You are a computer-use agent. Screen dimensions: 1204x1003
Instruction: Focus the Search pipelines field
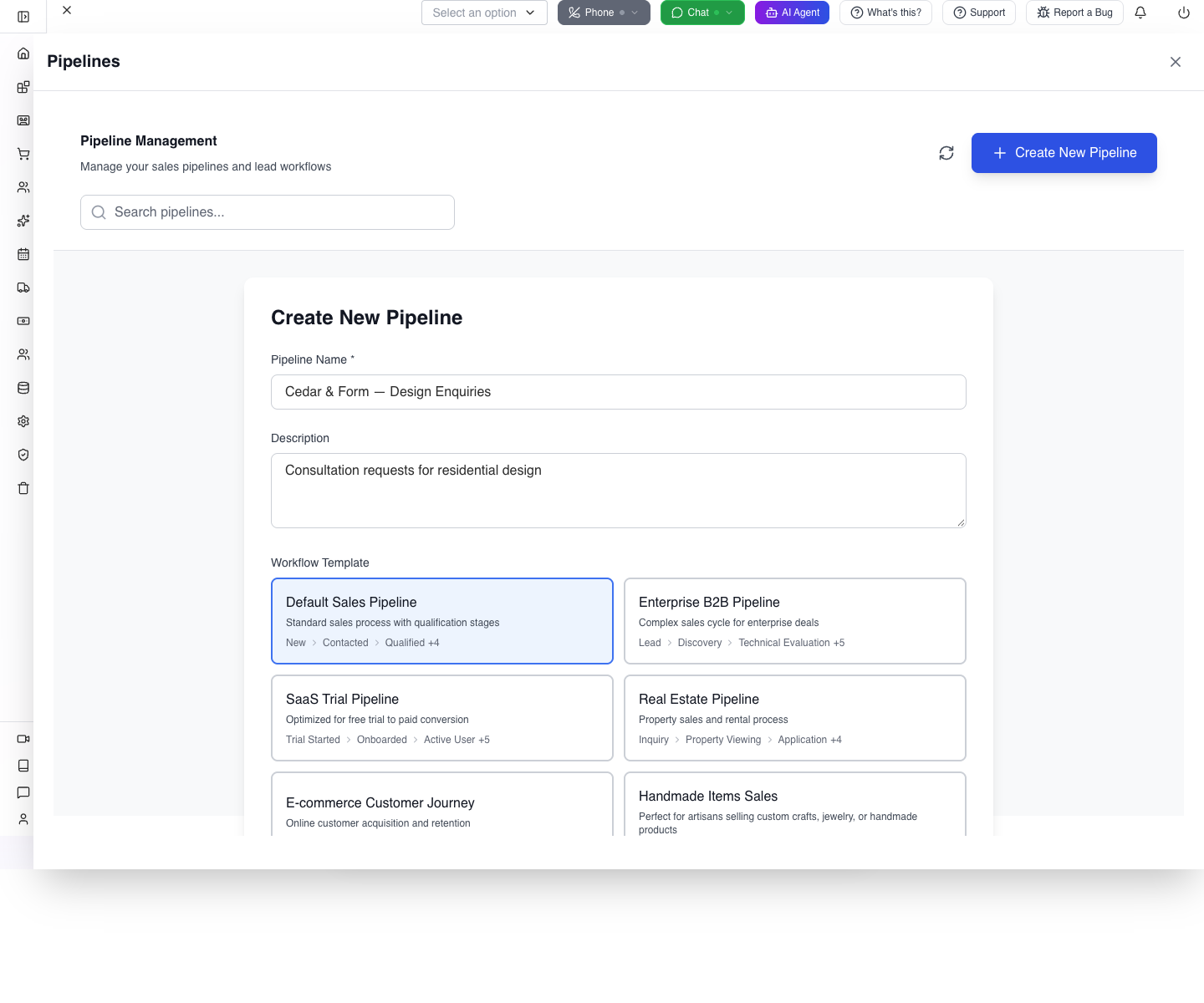(x=268, y=212)
